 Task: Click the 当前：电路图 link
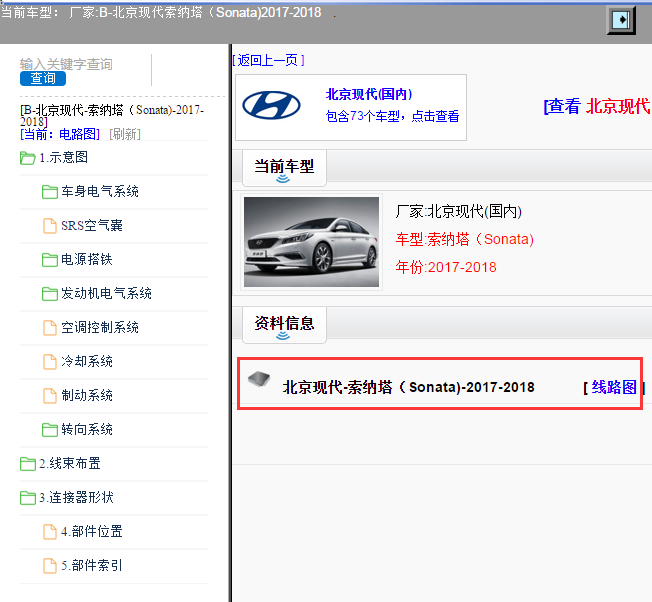(60, 134)
